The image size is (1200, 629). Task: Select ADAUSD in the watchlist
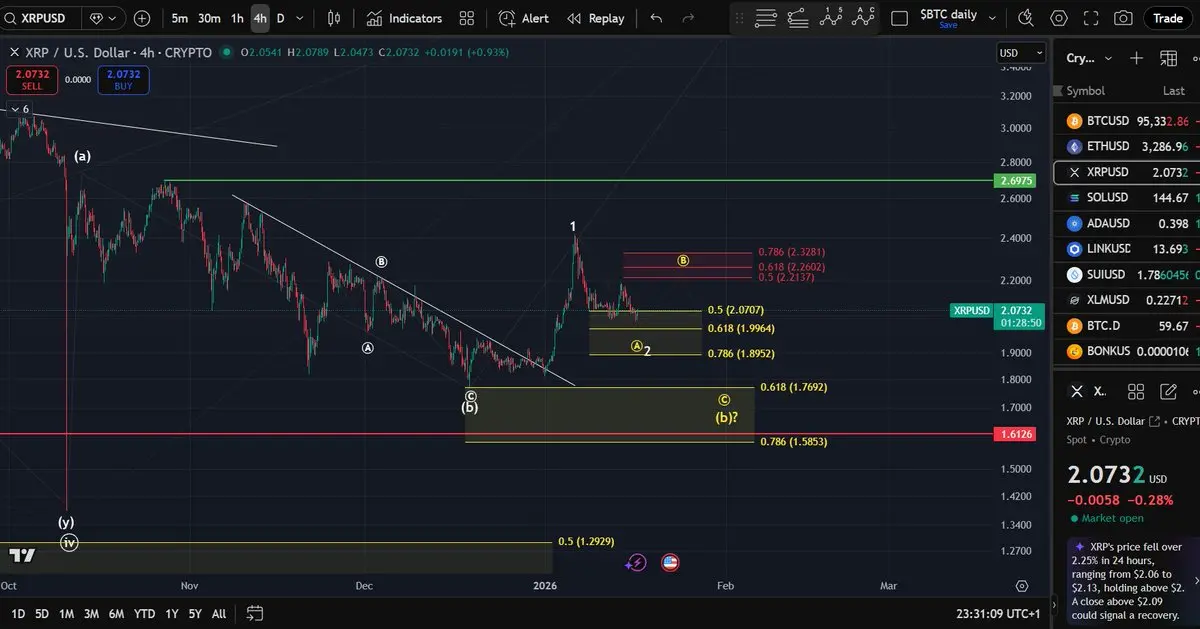point(1126,224)
